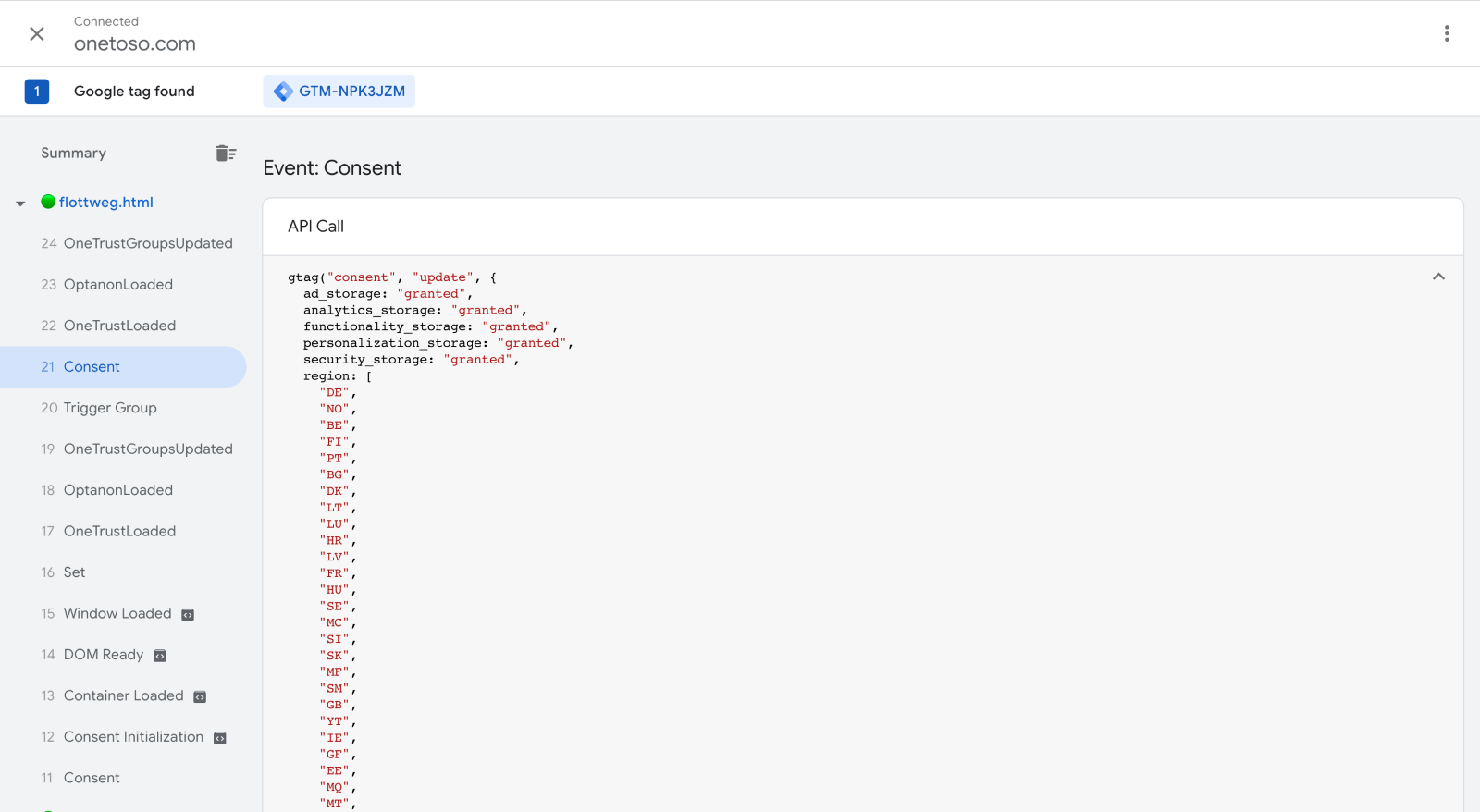Viewport: 1480px width, 812px height.
Task: Click the code icon beside DOM Ready
Action: point(160,656)
